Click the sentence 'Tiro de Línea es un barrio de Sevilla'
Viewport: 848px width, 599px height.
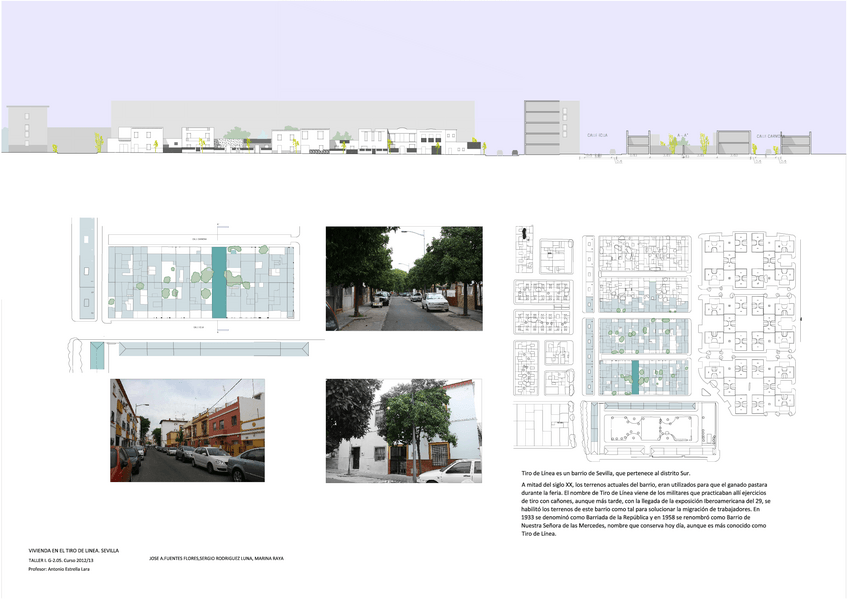point(612,472)
